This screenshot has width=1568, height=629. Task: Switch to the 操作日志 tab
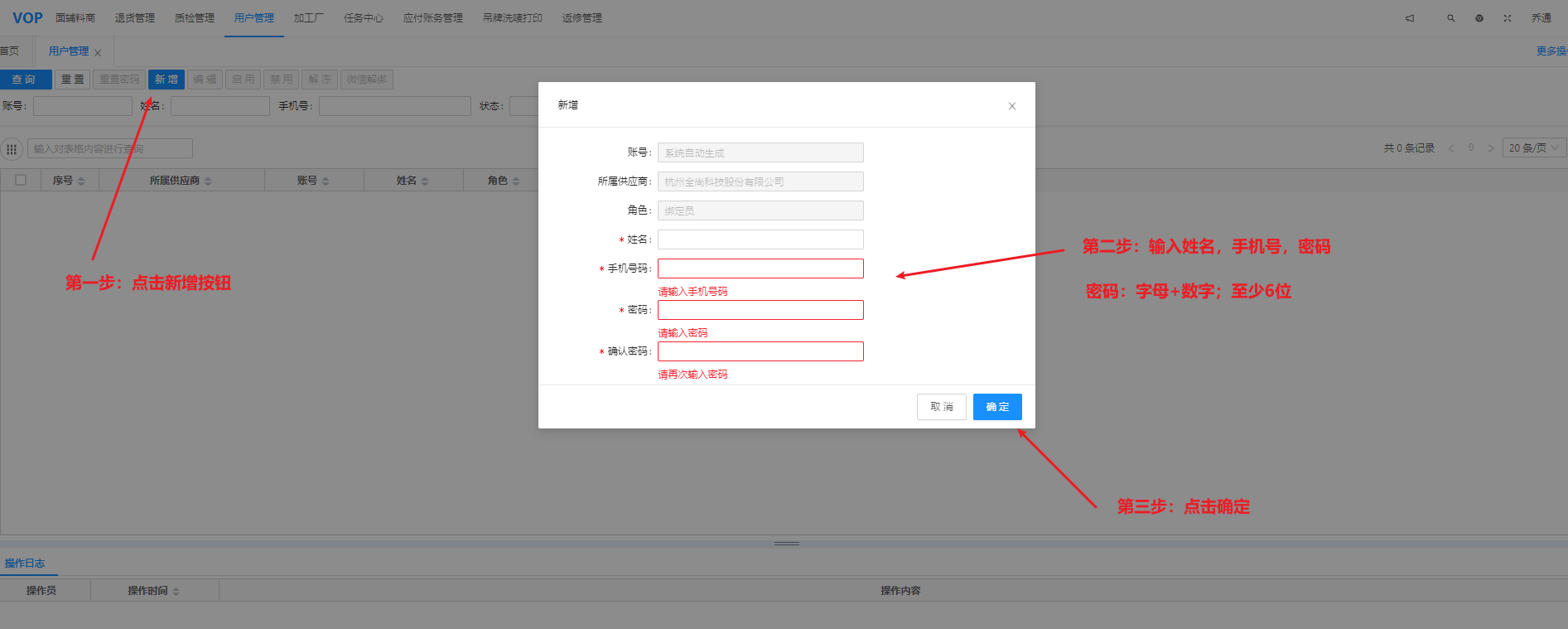click(x=25, y=564)
